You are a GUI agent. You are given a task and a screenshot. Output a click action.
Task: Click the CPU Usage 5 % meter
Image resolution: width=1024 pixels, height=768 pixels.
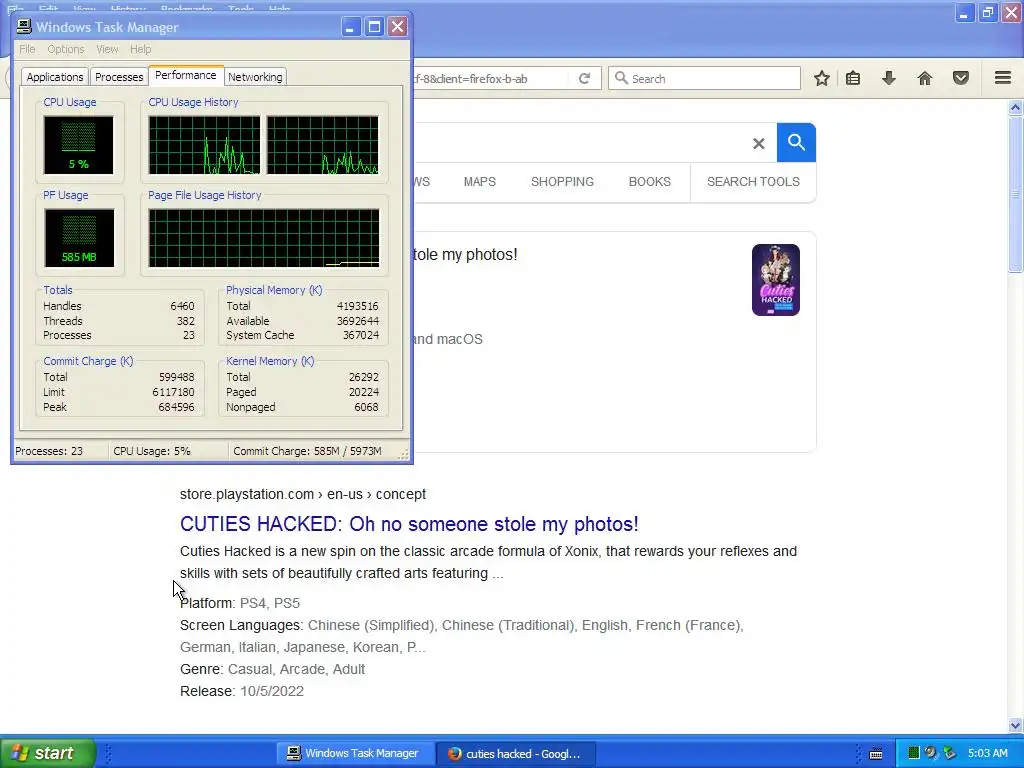tap(78, 145)
